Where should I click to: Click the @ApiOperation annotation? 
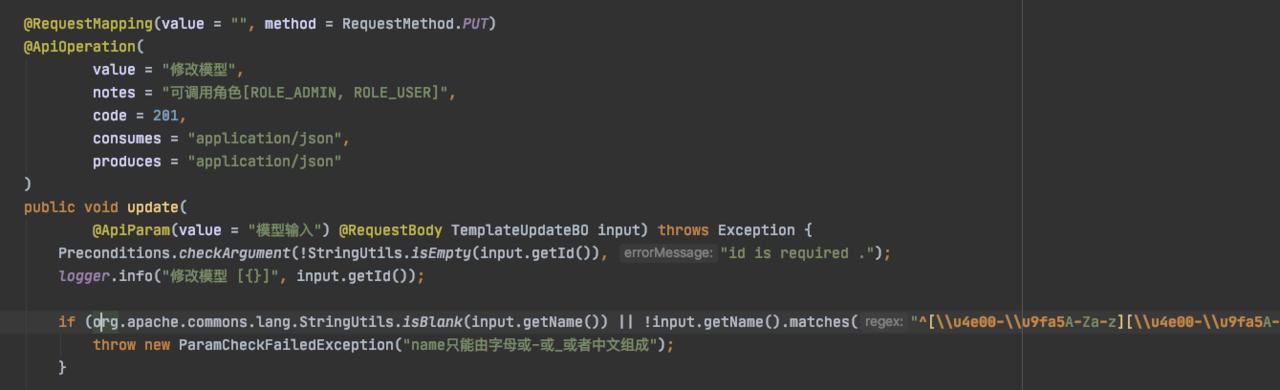point(80,46)
